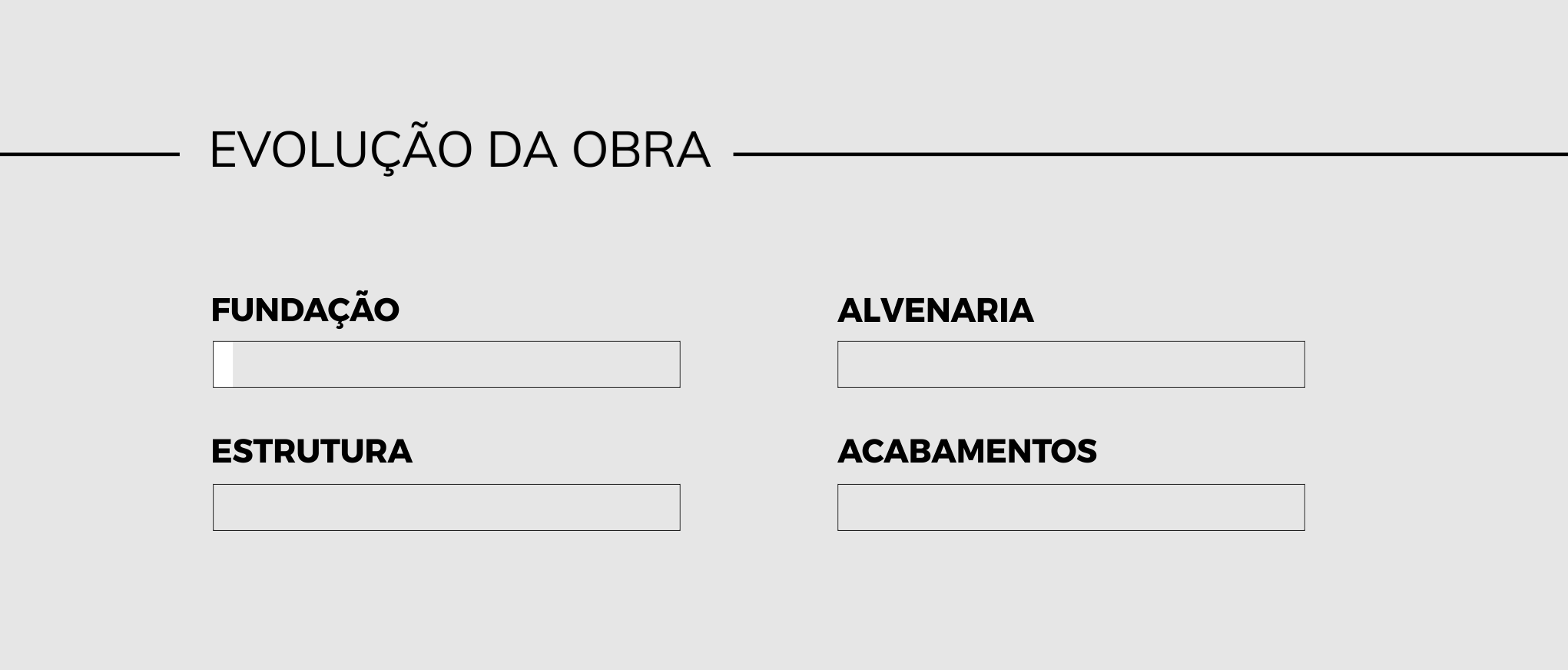Click the unfilled gray part of Fundação bar
1568x670 pixels.
tap(456, 364)
